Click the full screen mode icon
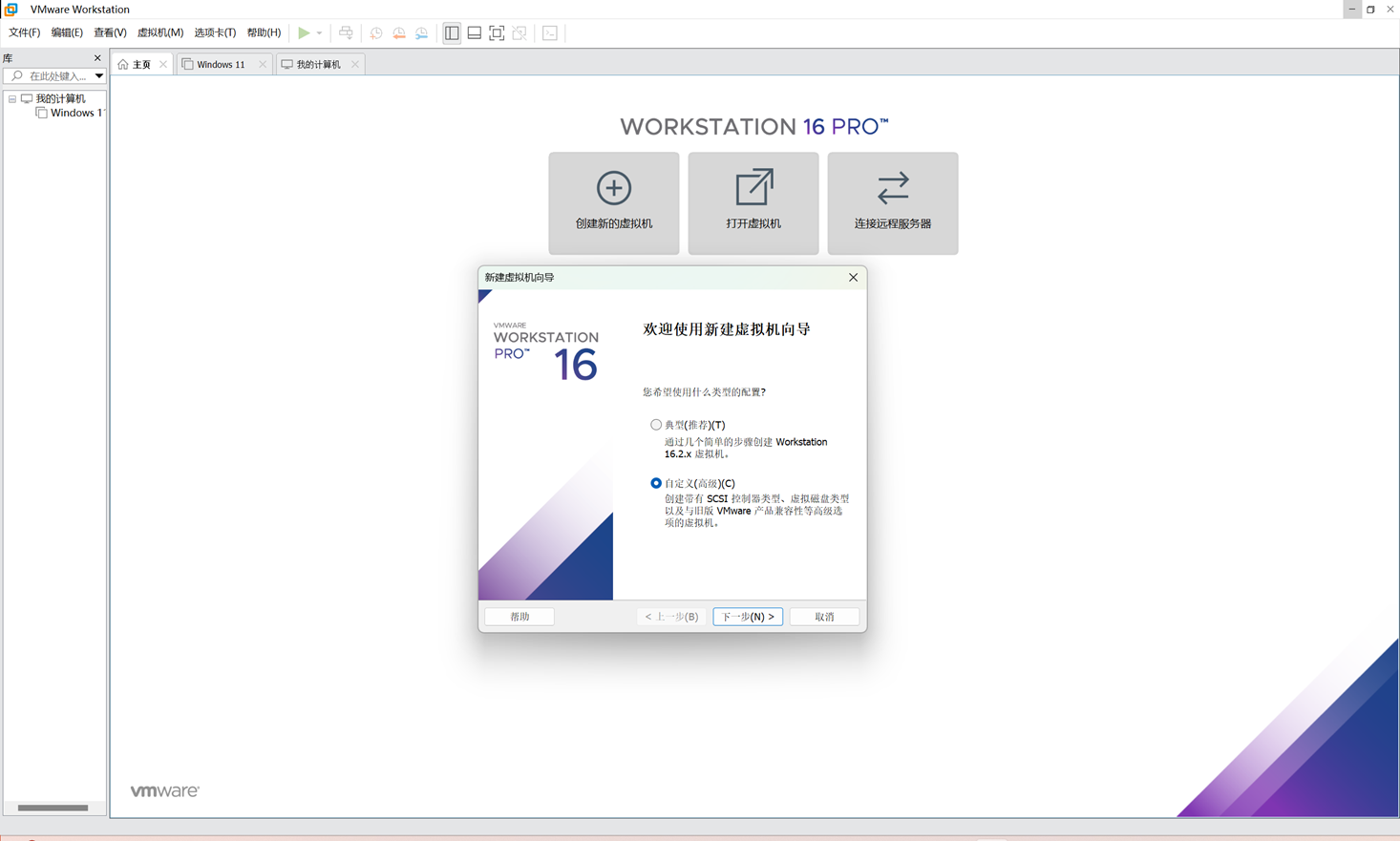This screenshot has width=1400, height=841. point(498,33)
